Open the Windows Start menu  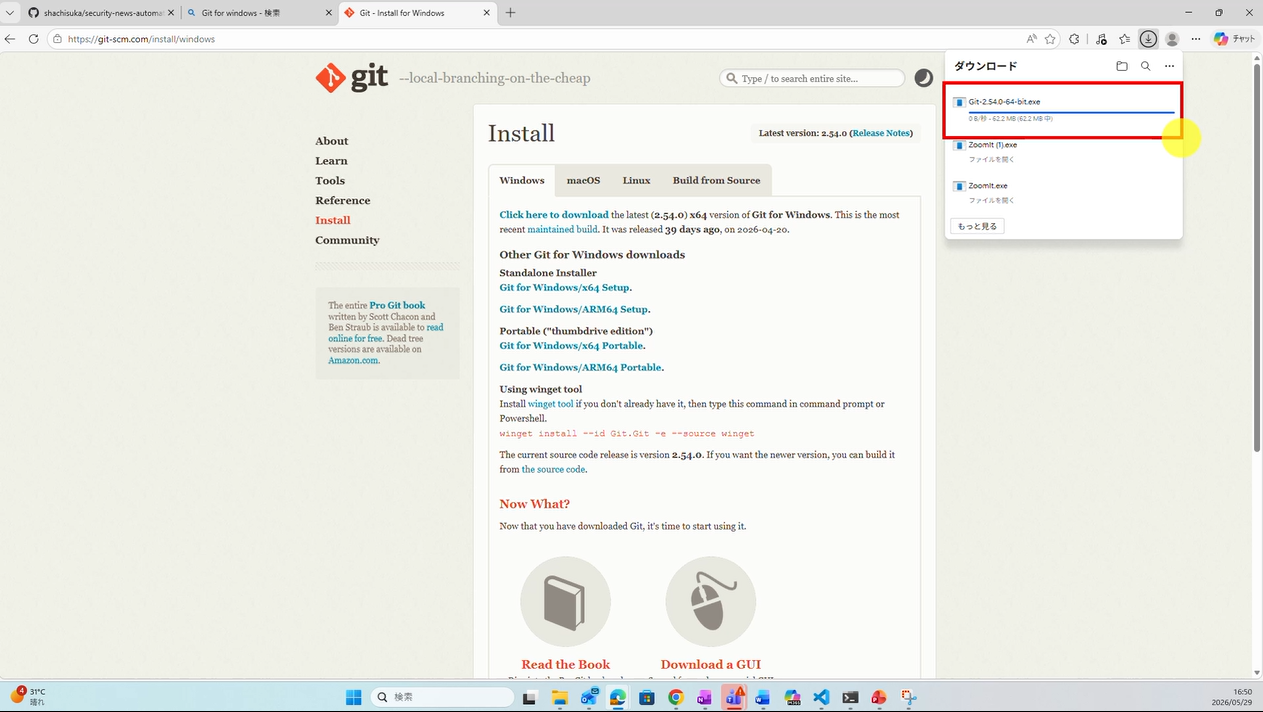(353, 697)
